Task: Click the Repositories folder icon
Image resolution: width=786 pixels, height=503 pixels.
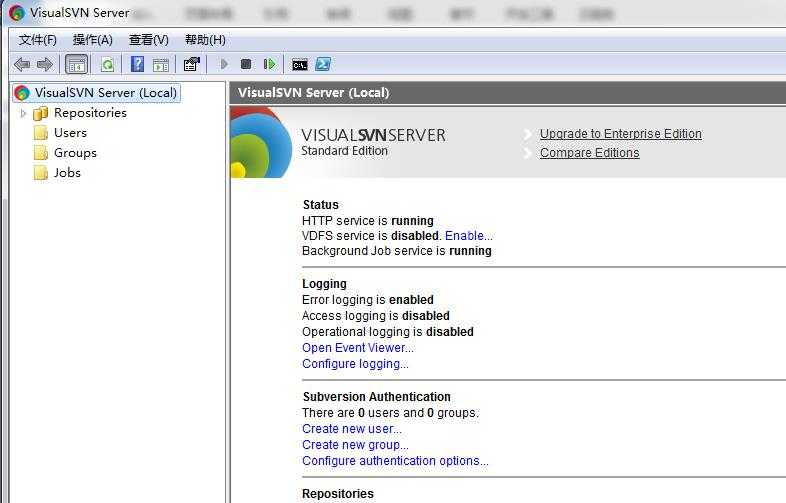Action: (x=41, y=113)
